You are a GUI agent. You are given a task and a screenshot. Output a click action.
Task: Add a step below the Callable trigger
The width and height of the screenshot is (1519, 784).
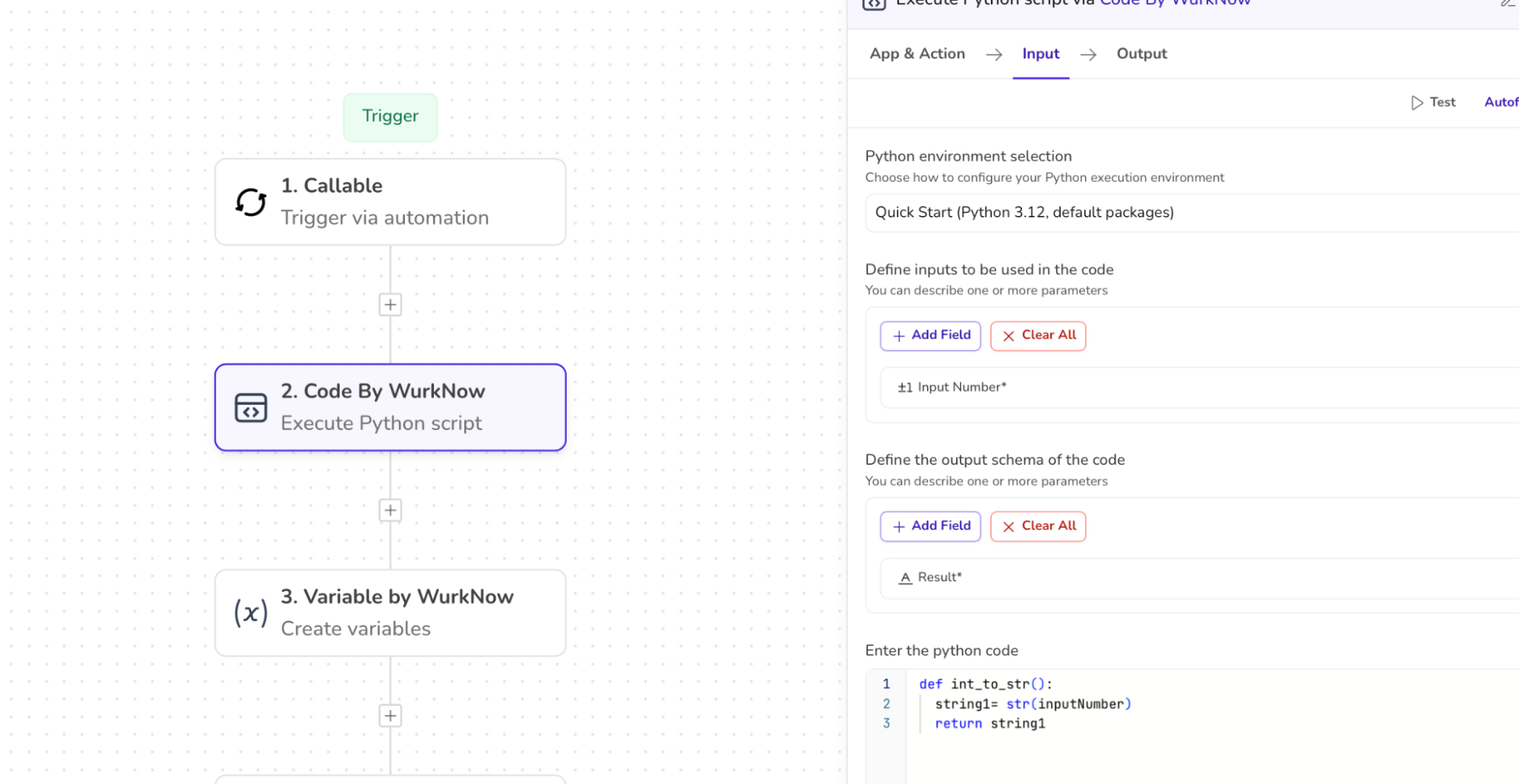390,305
